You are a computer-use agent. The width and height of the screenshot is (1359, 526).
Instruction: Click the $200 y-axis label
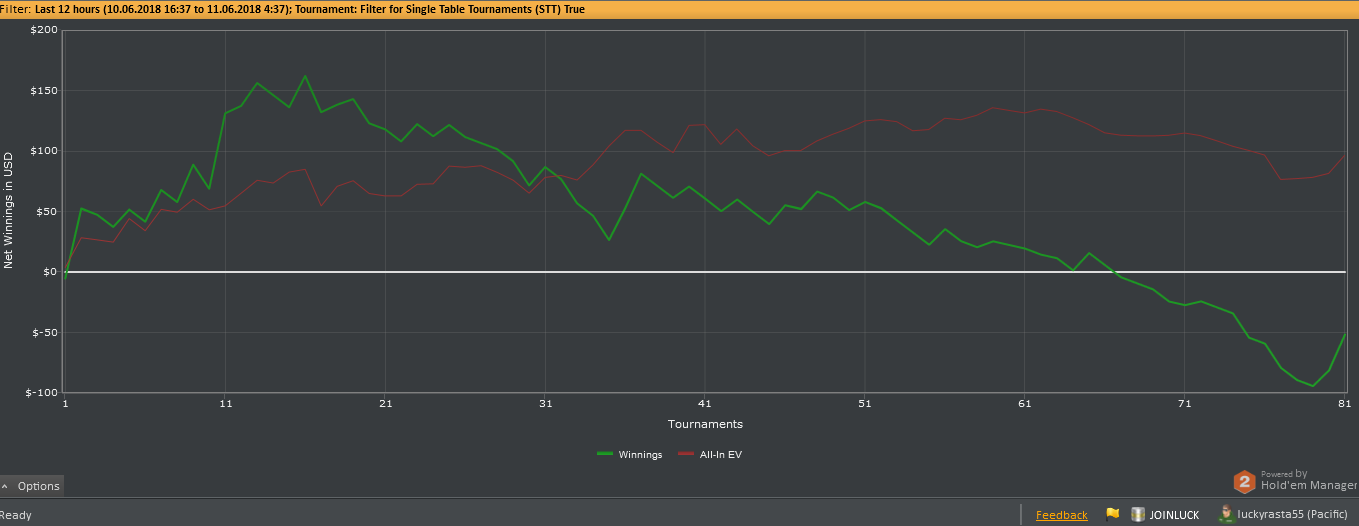(x=43, y=30)
